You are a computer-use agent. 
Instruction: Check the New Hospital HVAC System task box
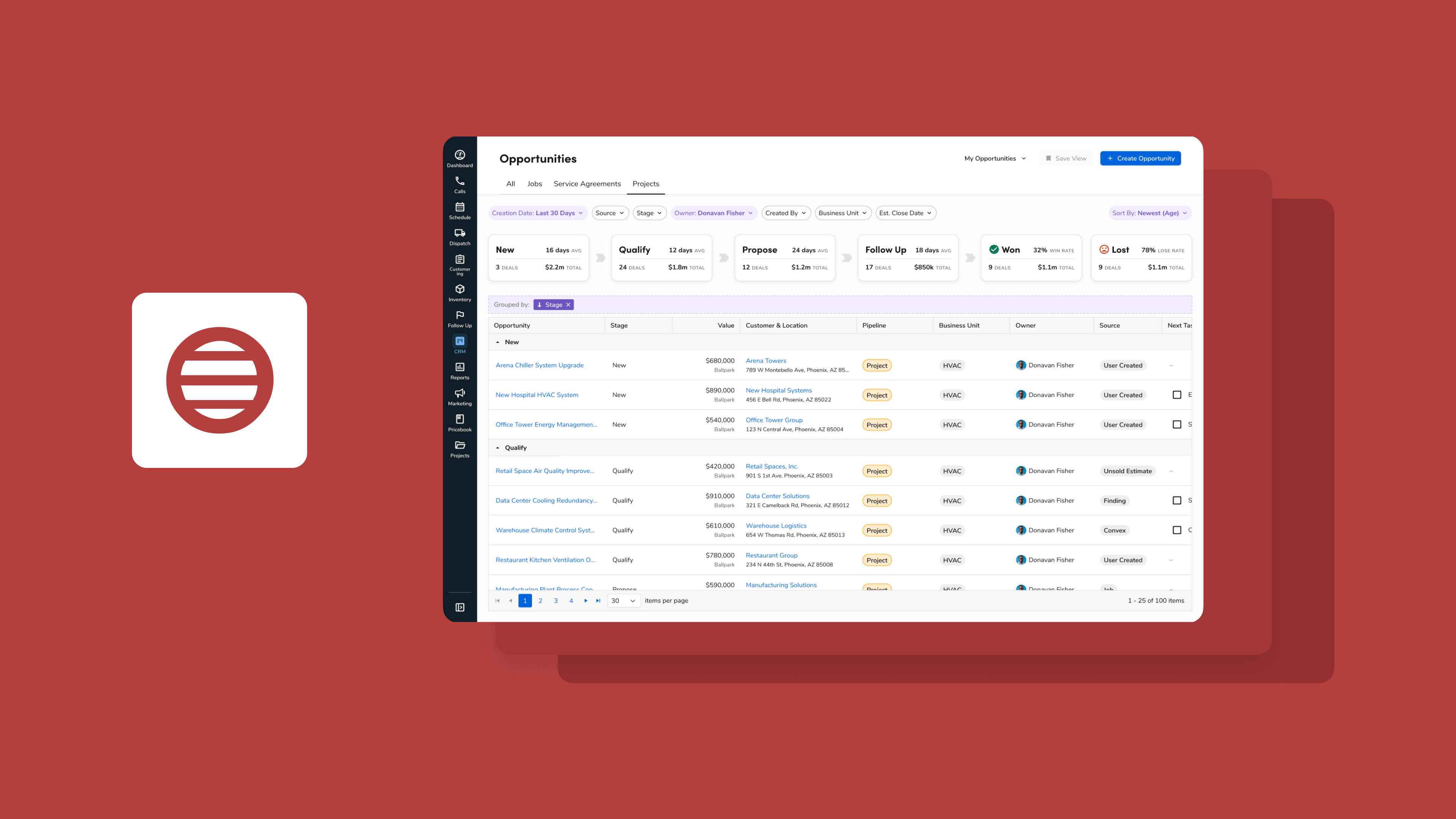point(1177,394)
